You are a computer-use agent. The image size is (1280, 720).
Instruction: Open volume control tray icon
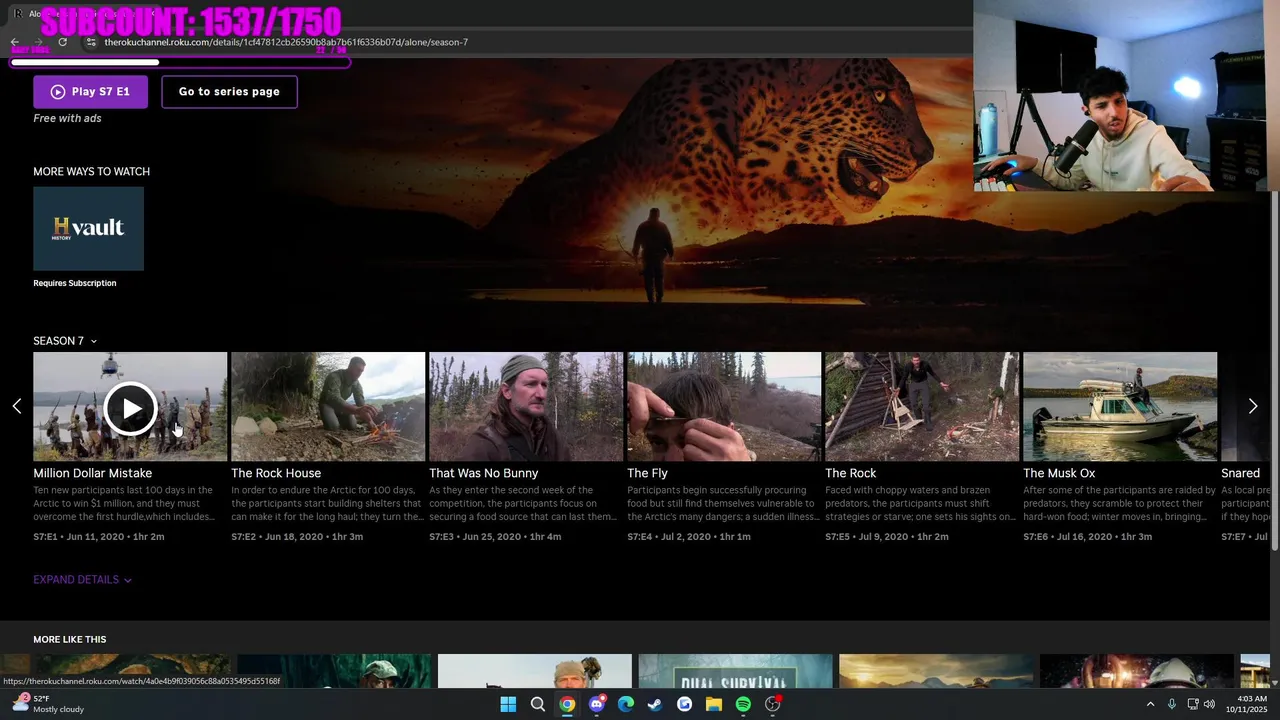(1210, 704)
